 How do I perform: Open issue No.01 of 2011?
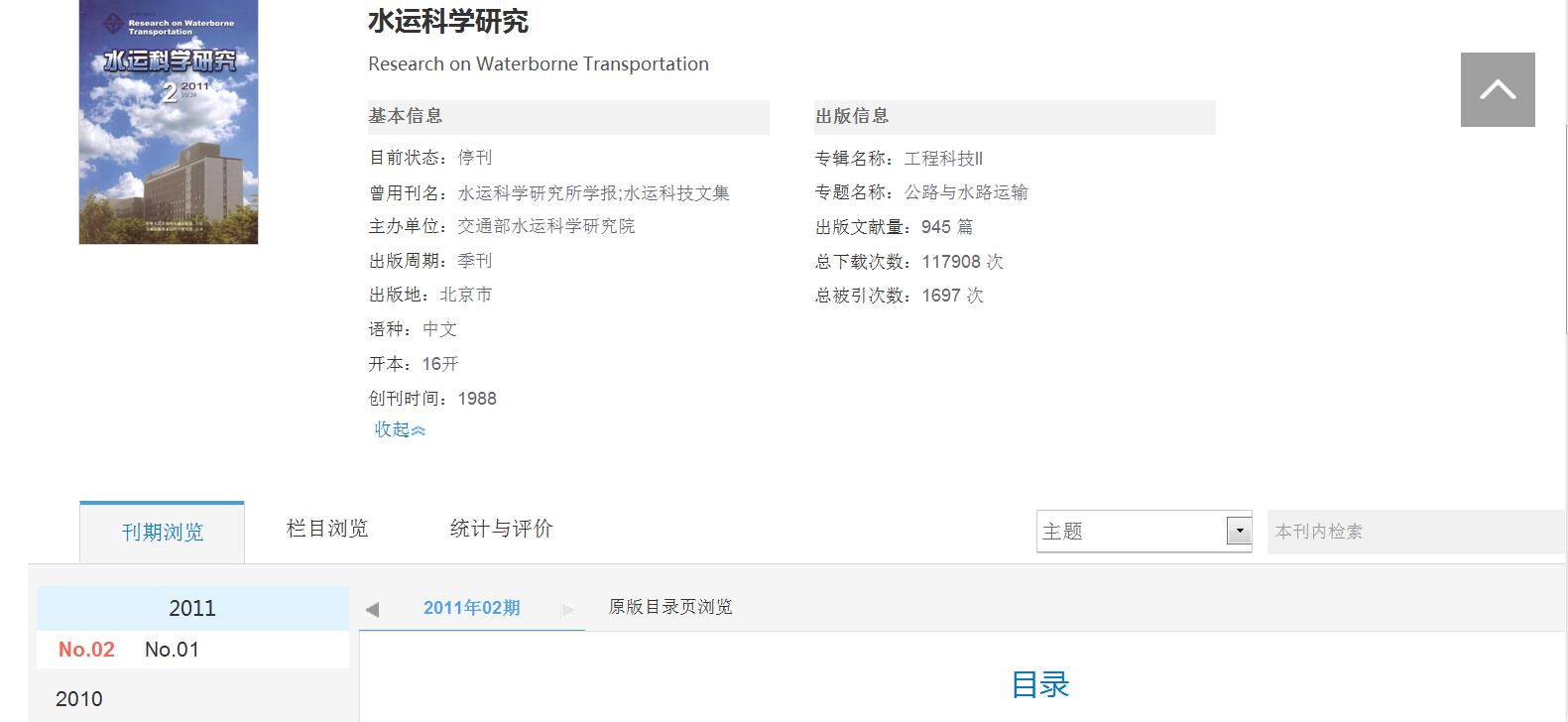(172, 650)
